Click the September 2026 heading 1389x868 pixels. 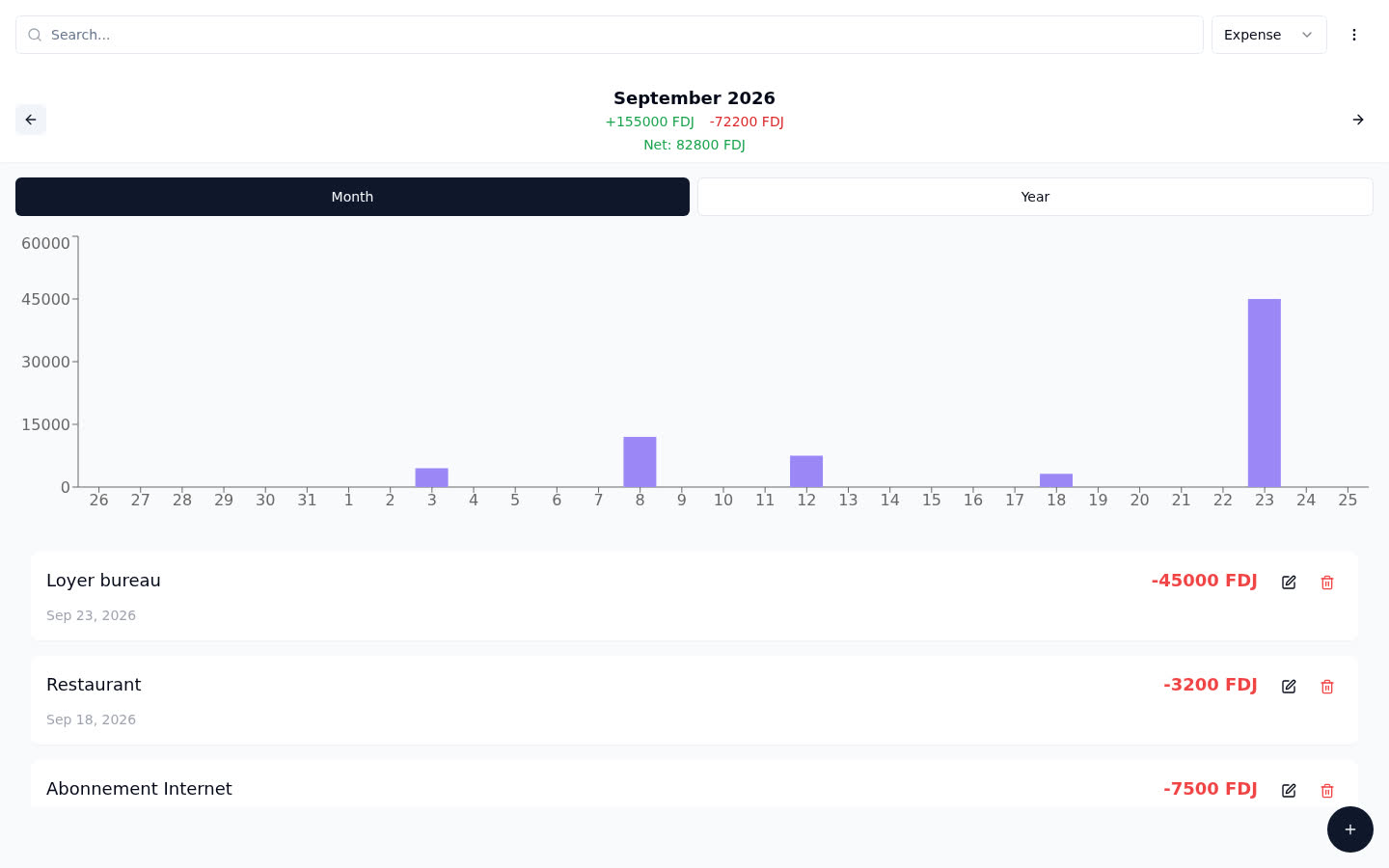[x=694, y=98]
